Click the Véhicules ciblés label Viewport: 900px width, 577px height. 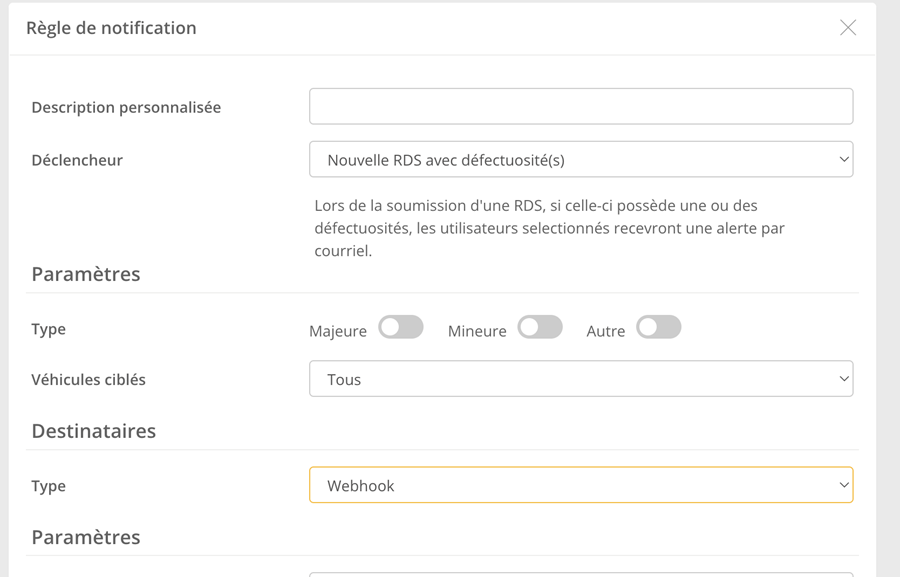[x=88, y=380]
